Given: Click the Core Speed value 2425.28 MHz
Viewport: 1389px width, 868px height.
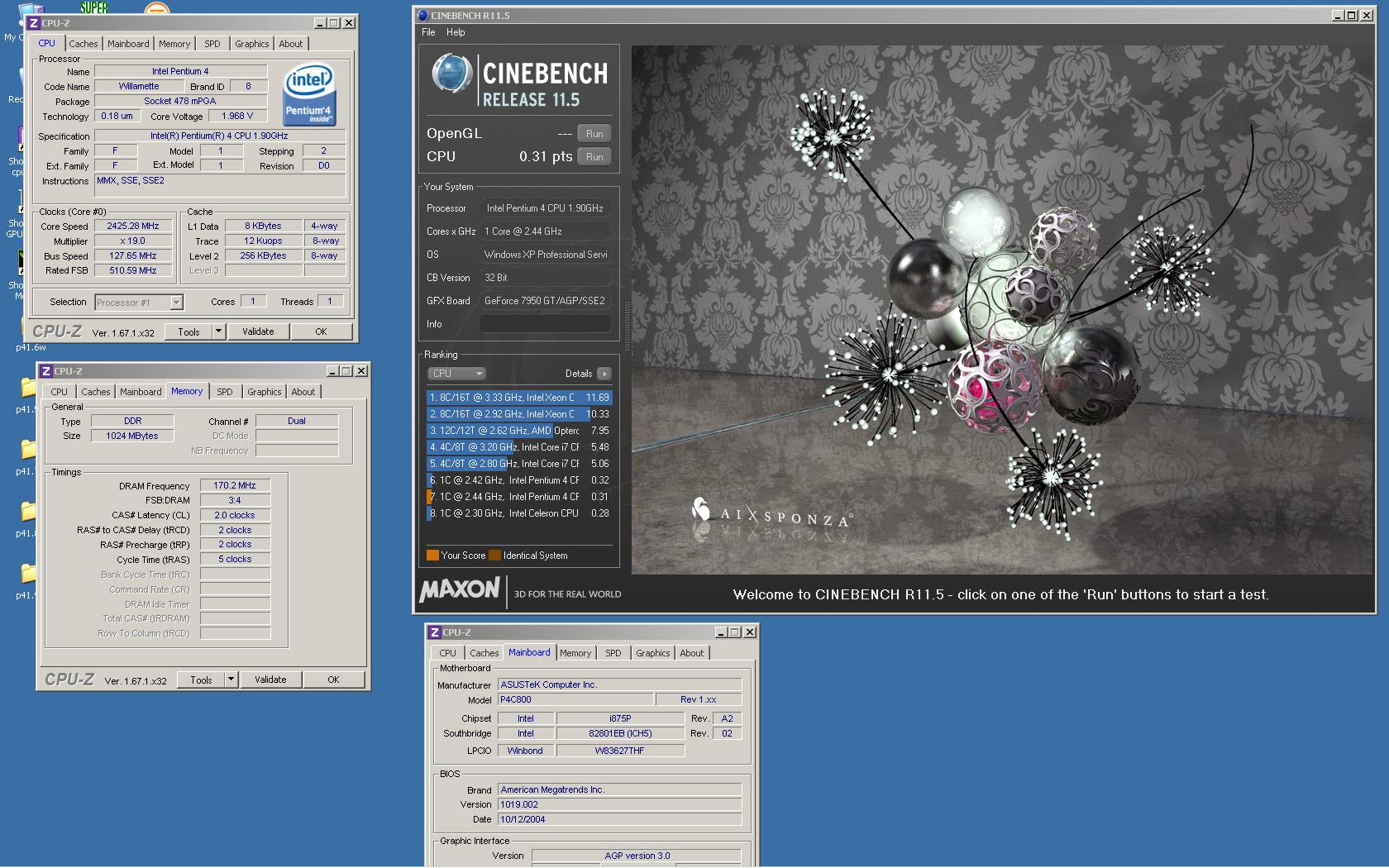Looking at the screenshot, I should point(133,226).
